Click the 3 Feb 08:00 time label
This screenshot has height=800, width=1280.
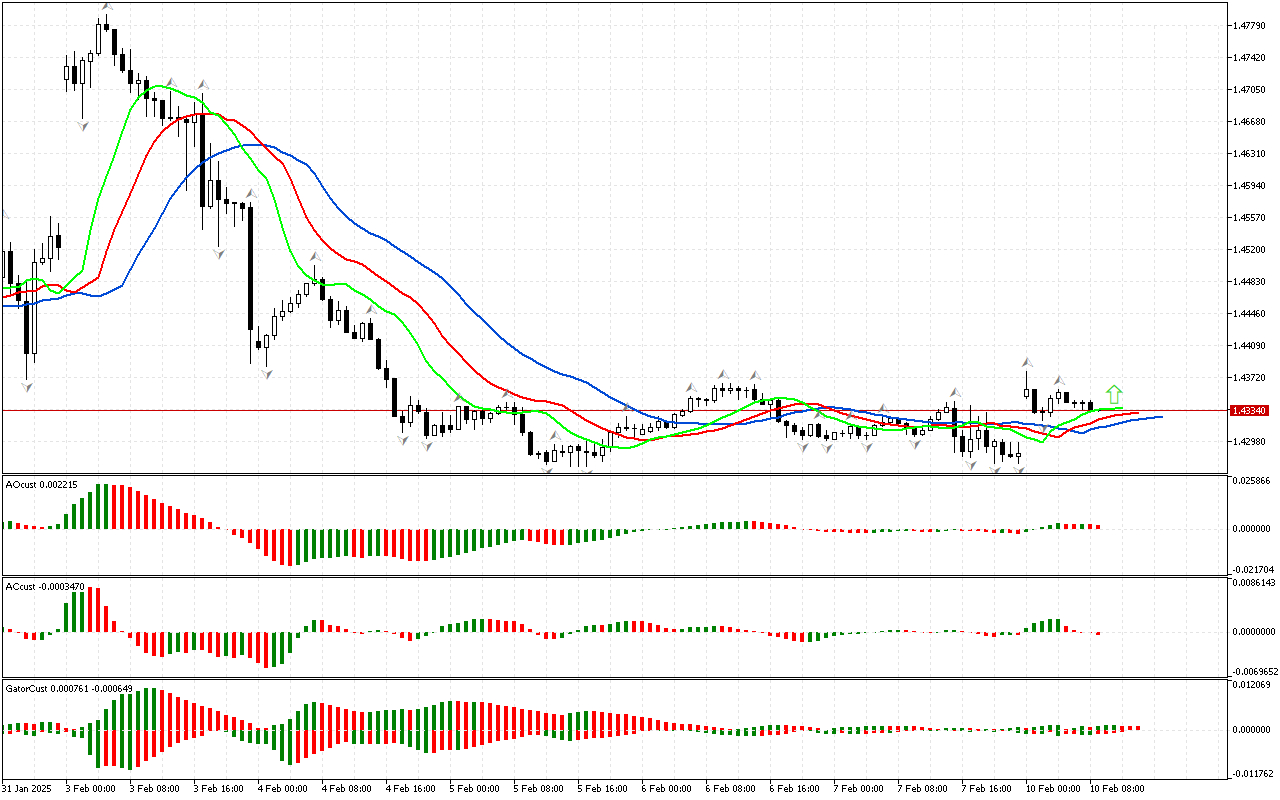click(x=154, y=789)
